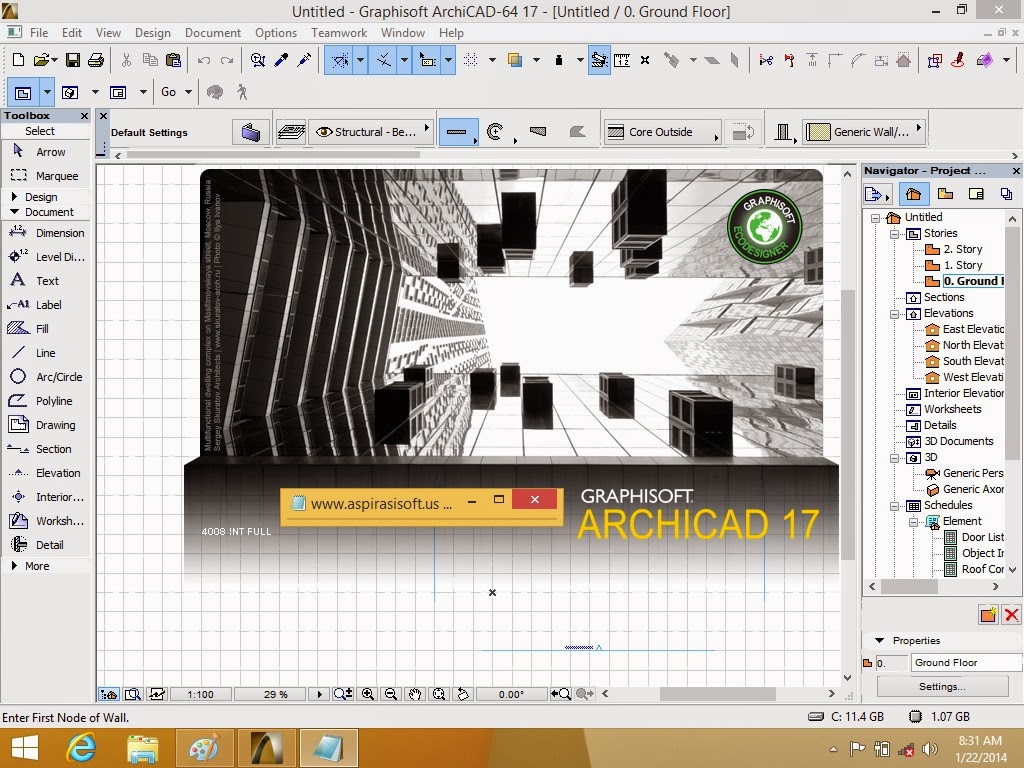The height and width of the screenshot is (768, 1024).
Task: Click the Zoom In magnifier icon
Action: coord(368,694)
